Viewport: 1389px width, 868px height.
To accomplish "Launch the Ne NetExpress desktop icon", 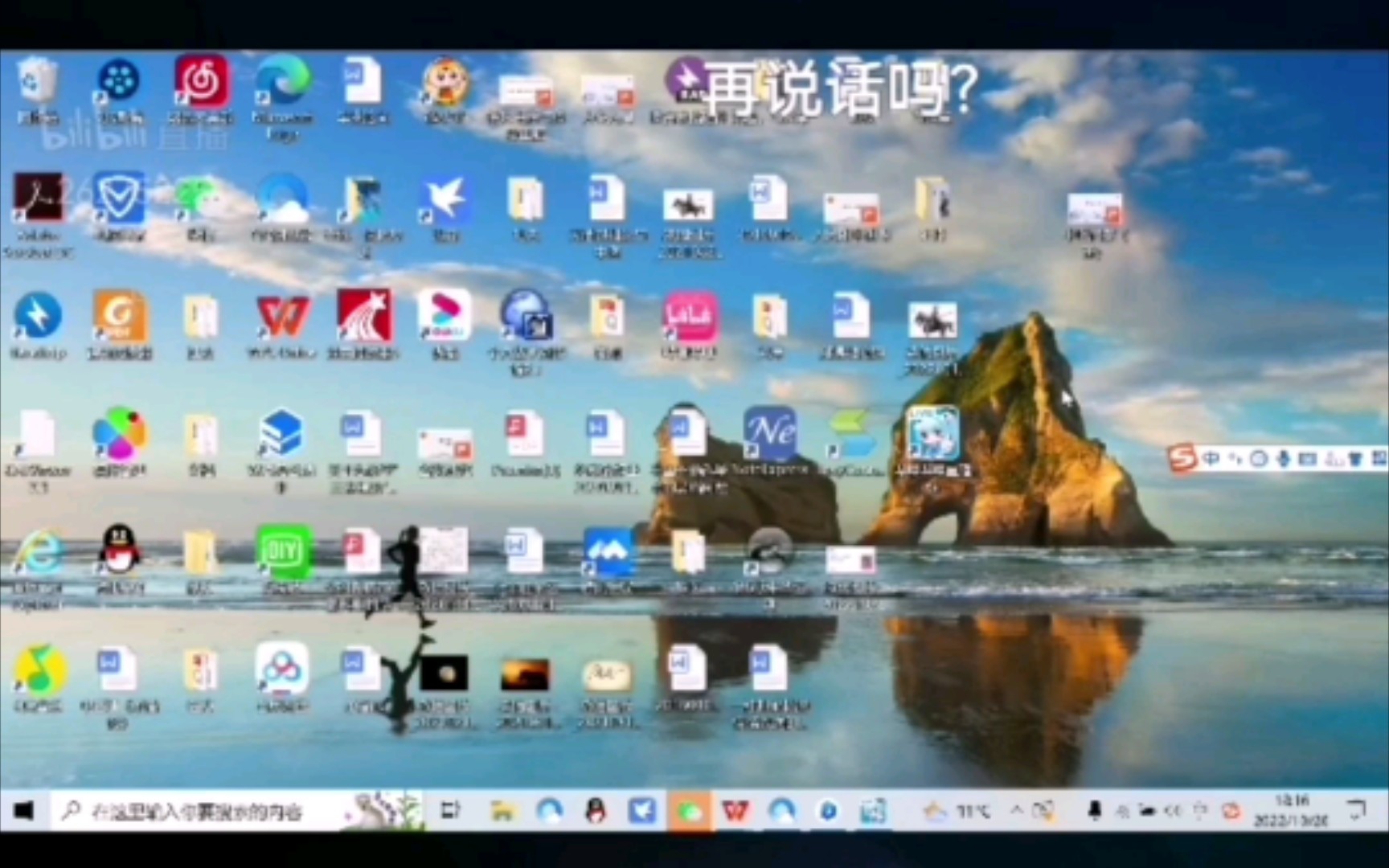I will tap(769, 432).
